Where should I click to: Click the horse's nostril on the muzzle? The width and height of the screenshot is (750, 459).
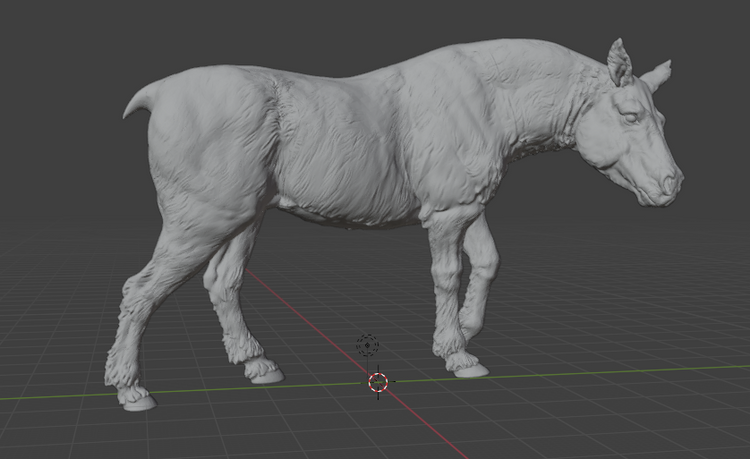(666, 185)
